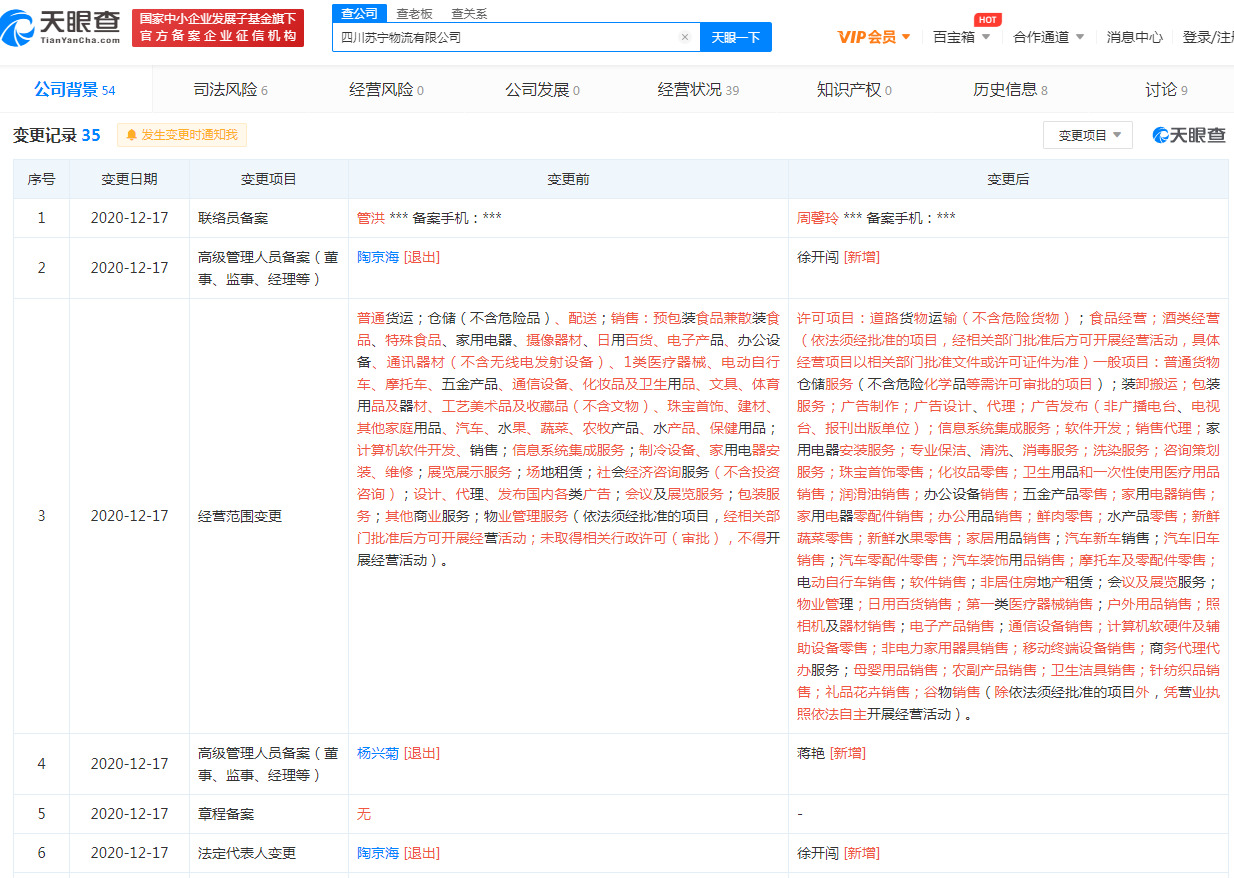
Task: Switch to the 查关系 search tab
Action: click(469, 14)
